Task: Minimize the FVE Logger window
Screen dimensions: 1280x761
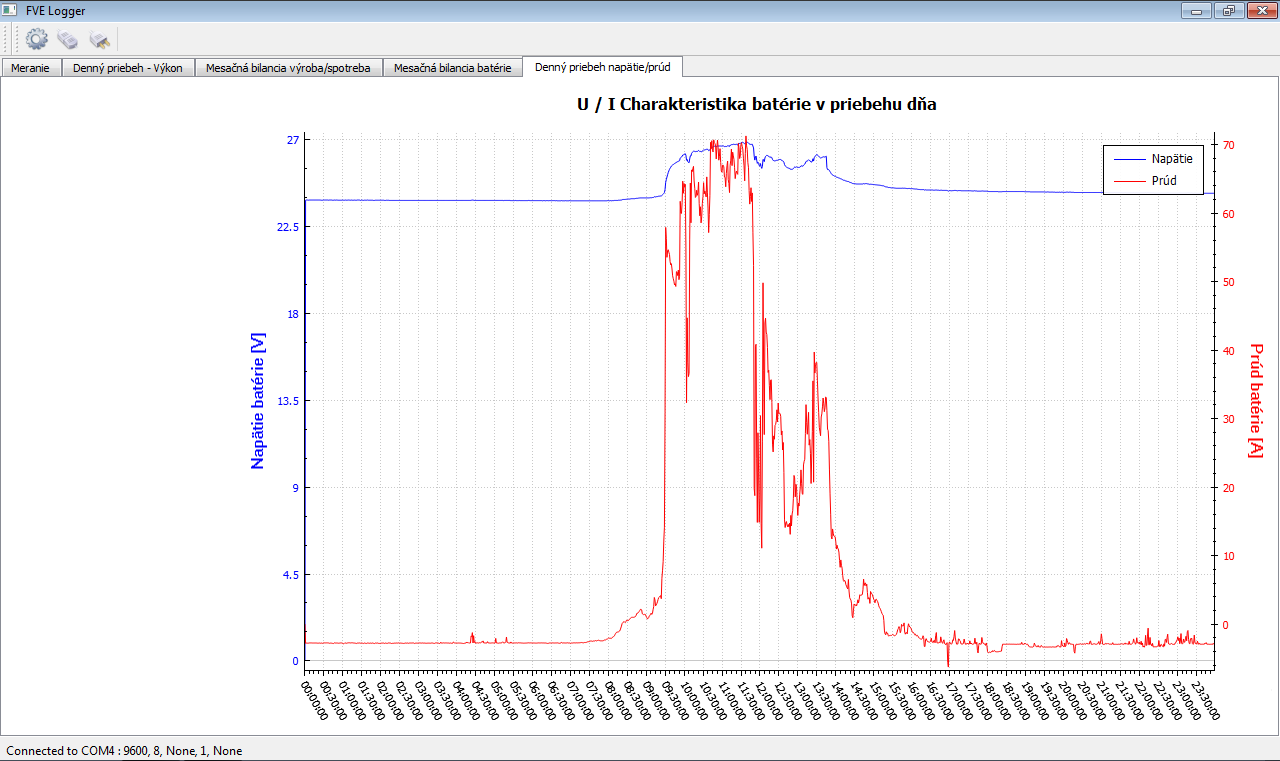Action: [x=1195, y=10]
